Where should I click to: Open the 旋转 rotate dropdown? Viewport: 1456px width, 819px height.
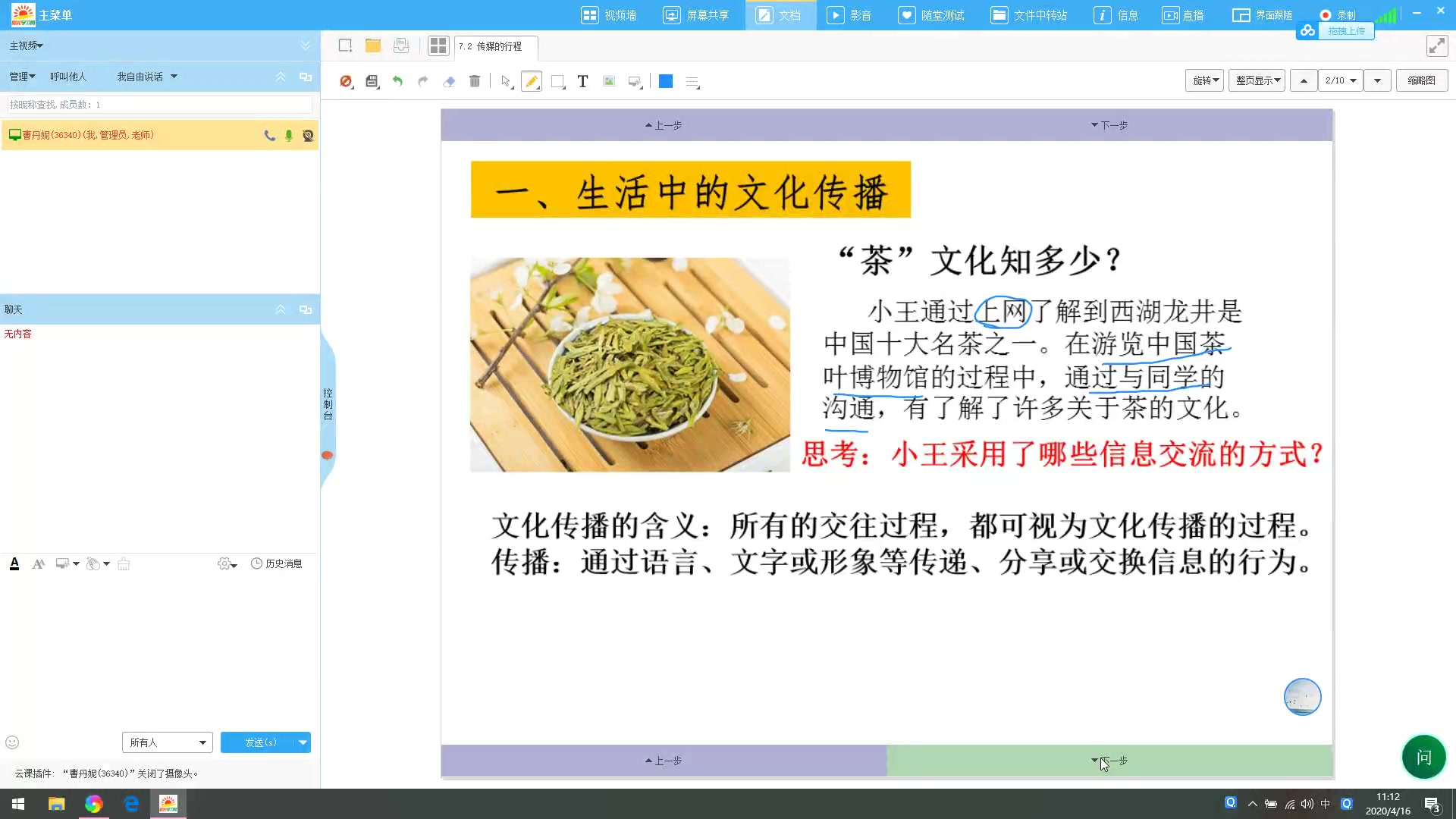1204,80
